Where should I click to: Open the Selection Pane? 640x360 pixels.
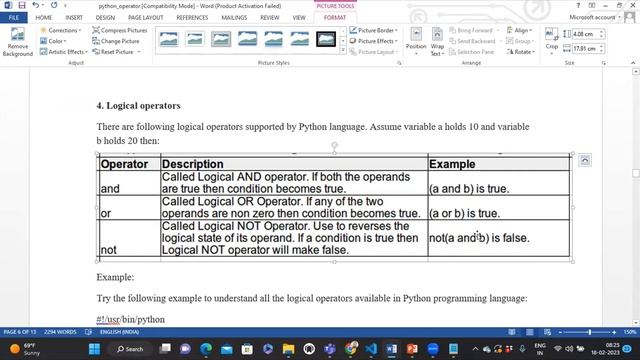pyautogui.click(x=471, y=52)
